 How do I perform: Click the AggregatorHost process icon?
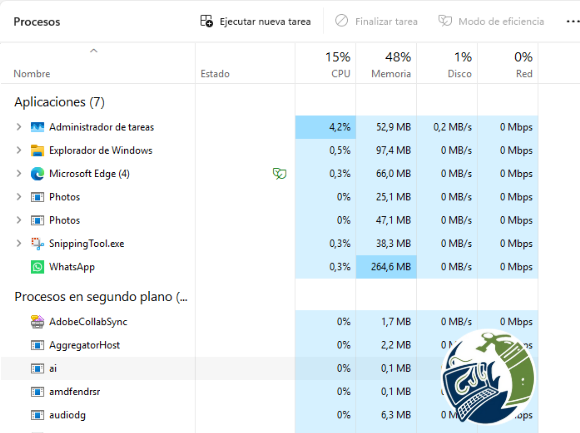click(x=37, y=345)
